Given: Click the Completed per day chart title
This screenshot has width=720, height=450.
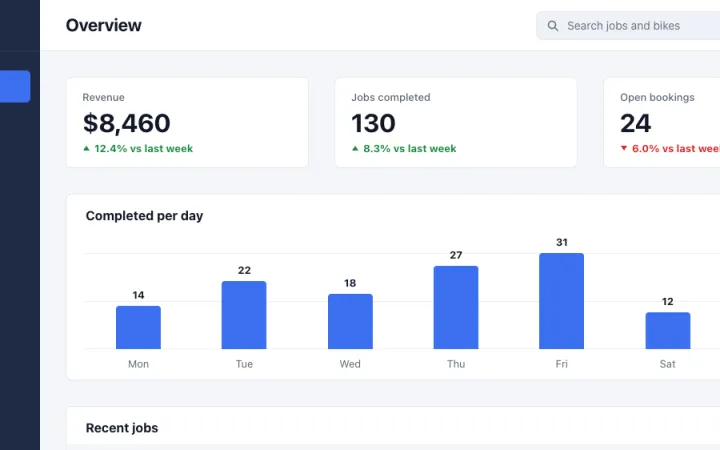Looking at the screenshot, I should click(144, 216).
